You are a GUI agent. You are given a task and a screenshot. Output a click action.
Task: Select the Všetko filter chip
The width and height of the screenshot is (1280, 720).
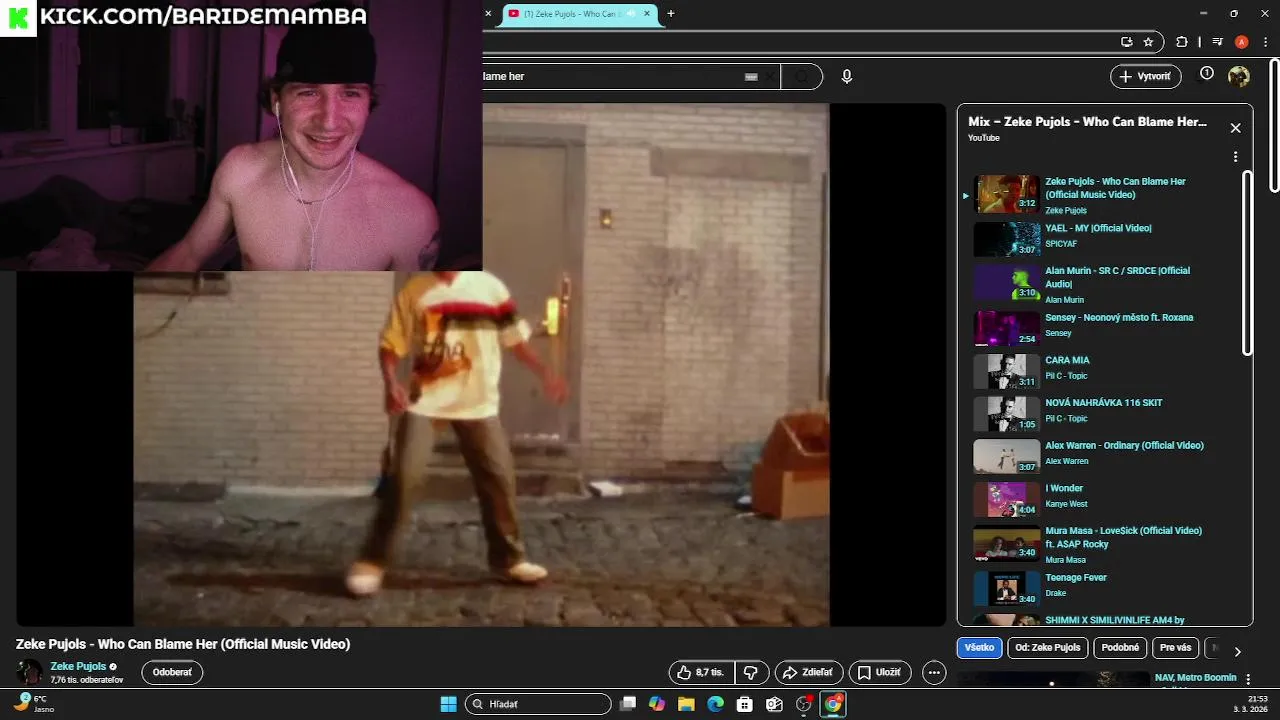tap(979, 647)
